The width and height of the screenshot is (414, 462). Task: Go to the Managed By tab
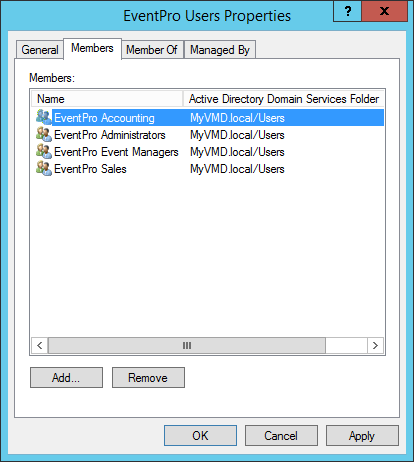220,50
